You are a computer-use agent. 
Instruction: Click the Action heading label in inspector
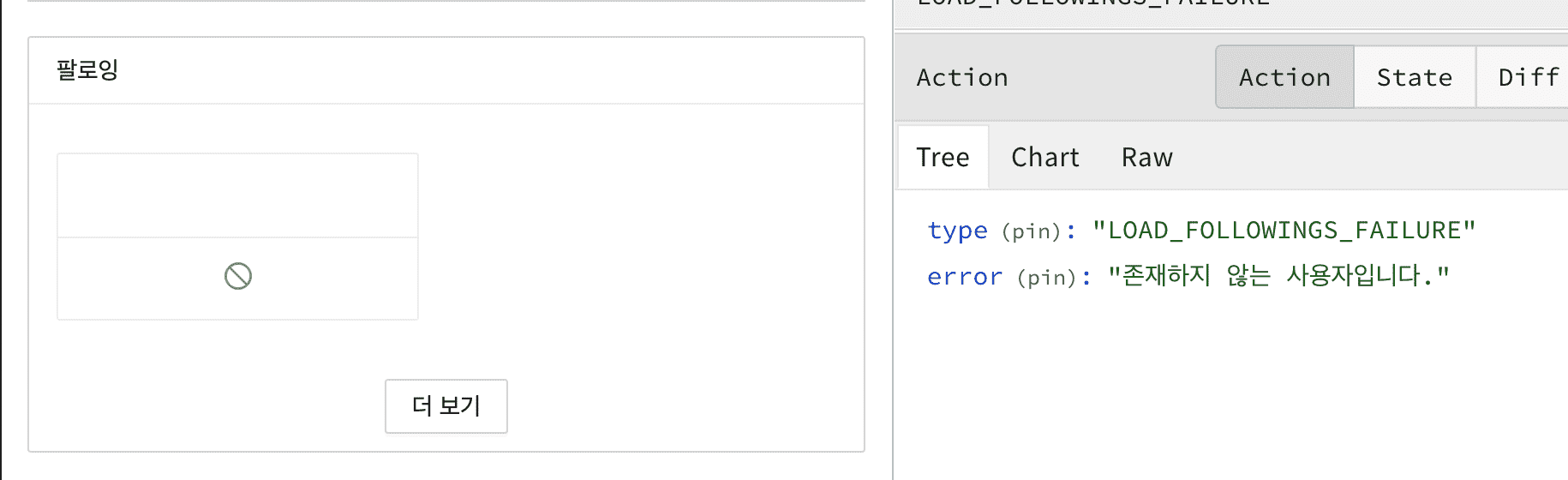961,77
